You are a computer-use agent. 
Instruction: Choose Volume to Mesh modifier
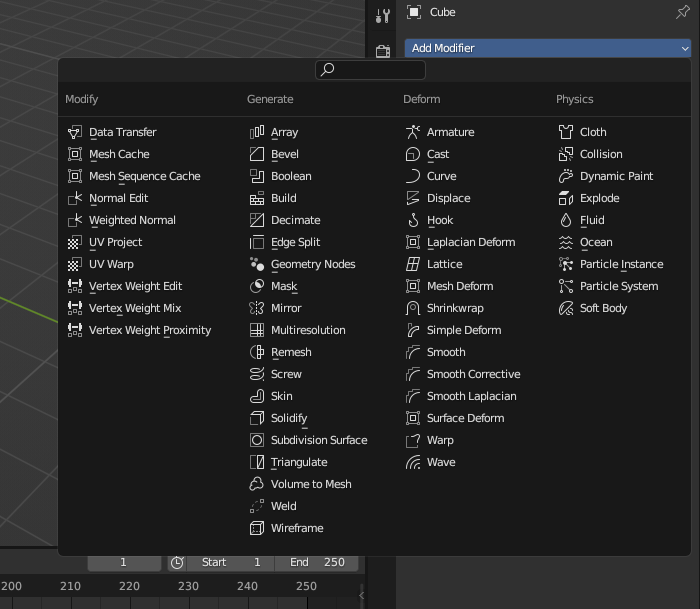pyautogui.click(x=311, y=484)
